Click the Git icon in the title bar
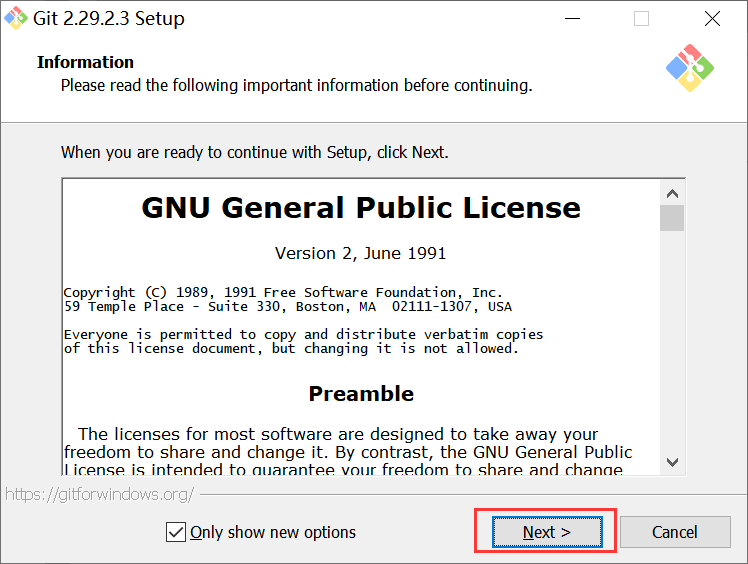Image resolution: width=748 pixels, height=564 pixels. click(x=16, y=18)
